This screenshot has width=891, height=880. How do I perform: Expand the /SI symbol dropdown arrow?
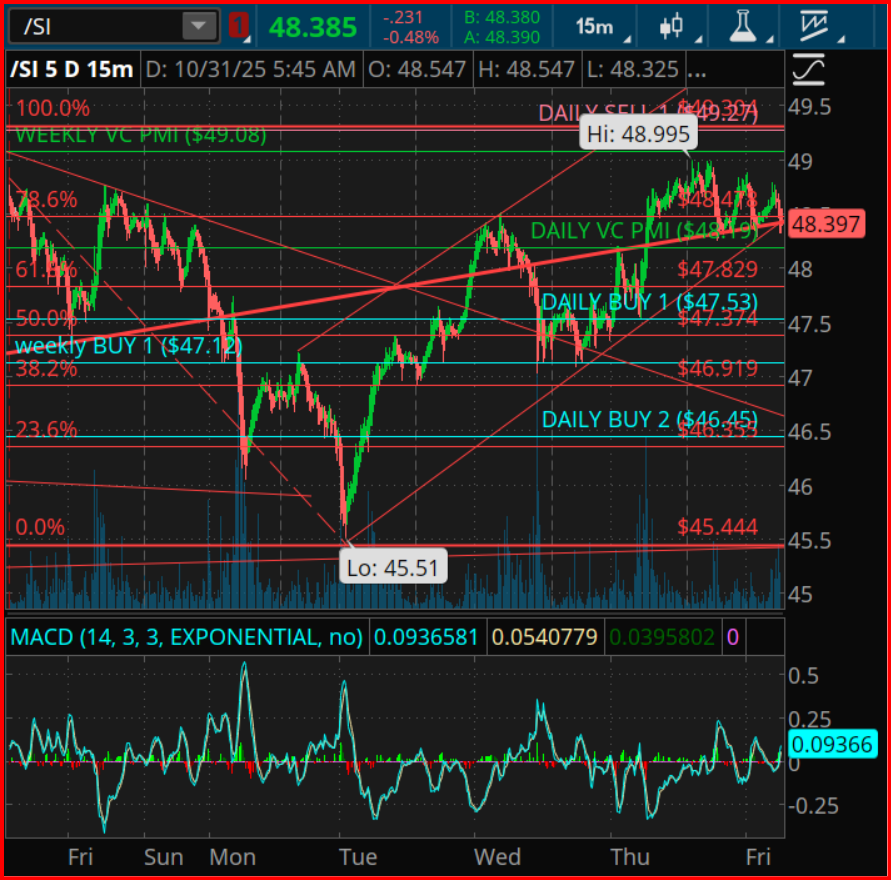200,26
